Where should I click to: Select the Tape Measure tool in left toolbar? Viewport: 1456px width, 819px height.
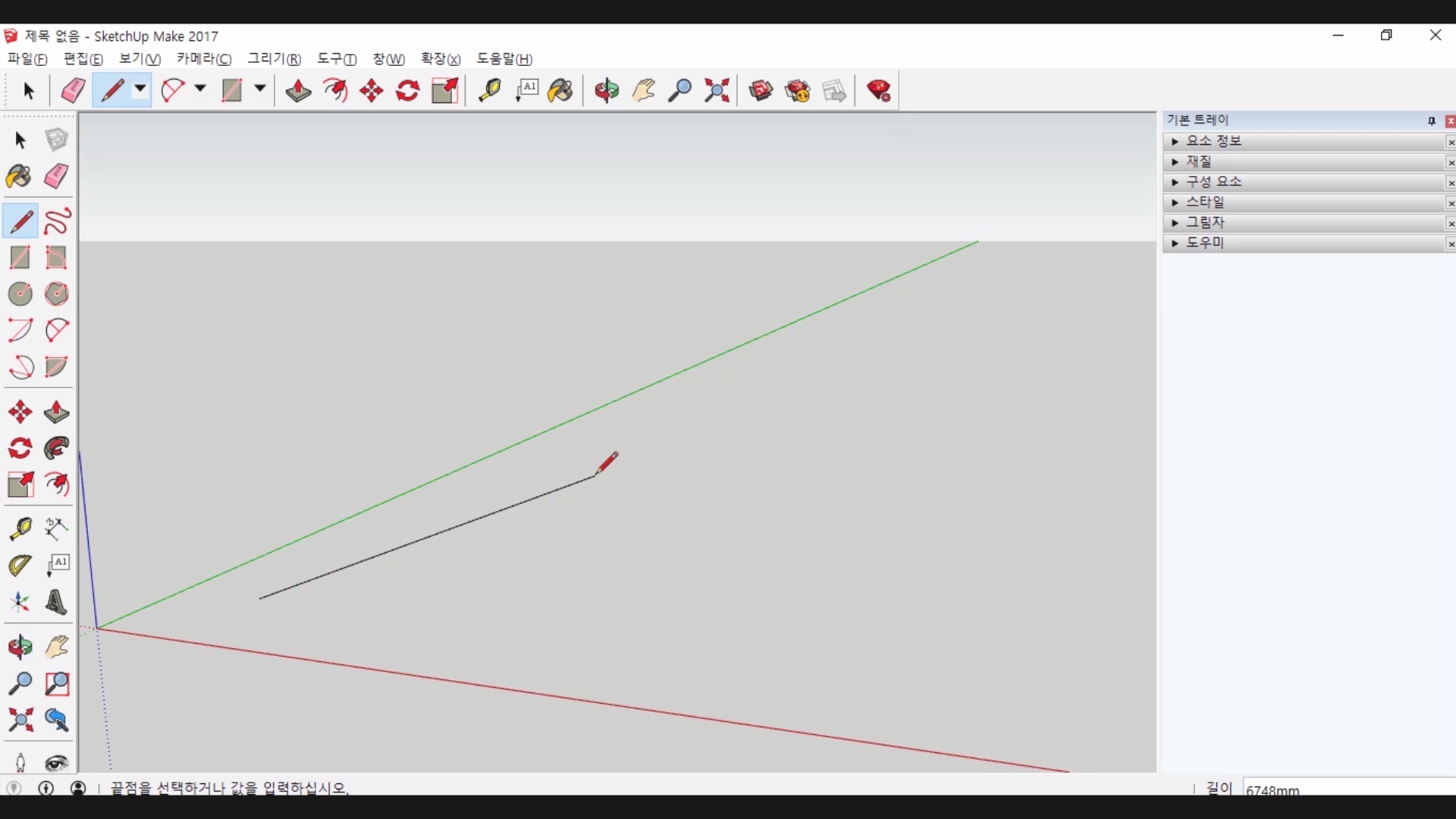20,529
